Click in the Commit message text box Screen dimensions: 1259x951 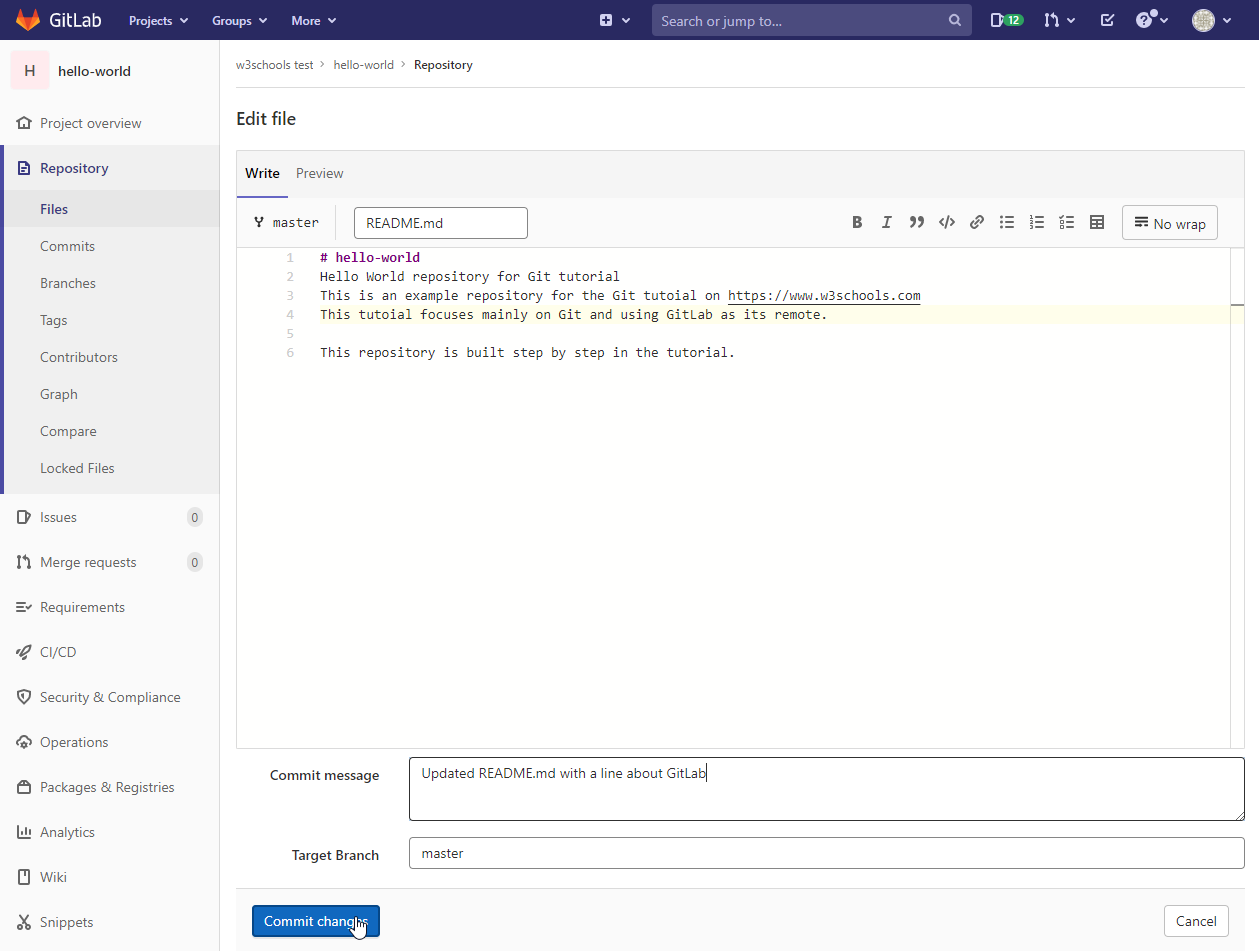tap(826, 789)
